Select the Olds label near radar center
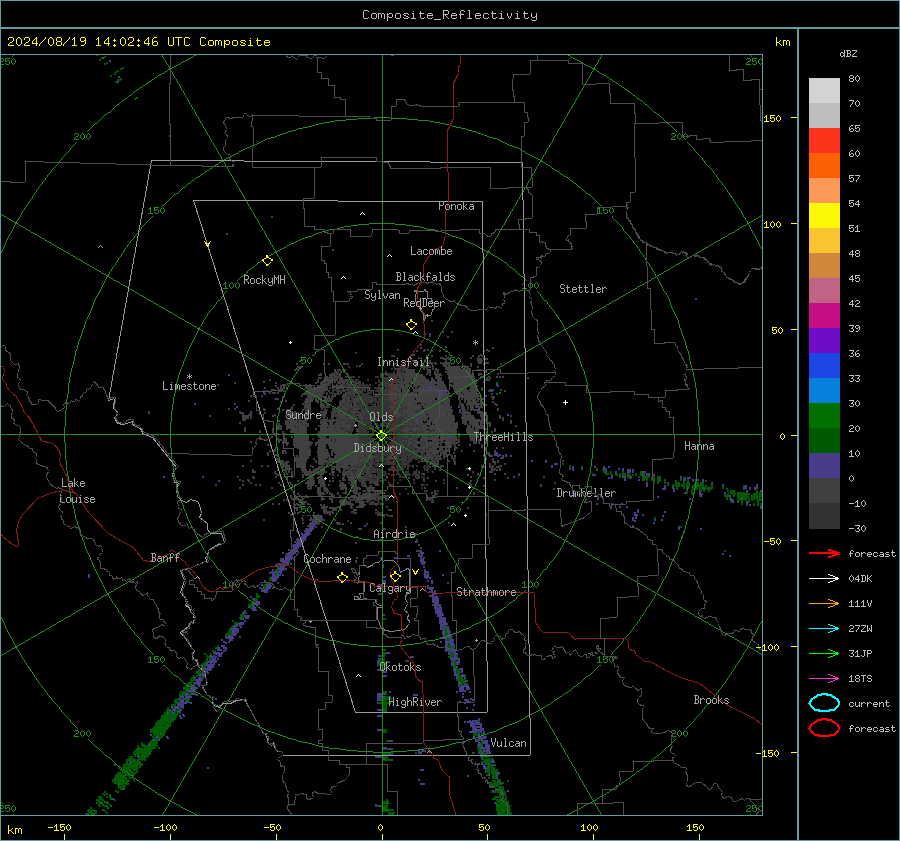Image resolution: width=900 pixels, height=841 pixels. 381,417
